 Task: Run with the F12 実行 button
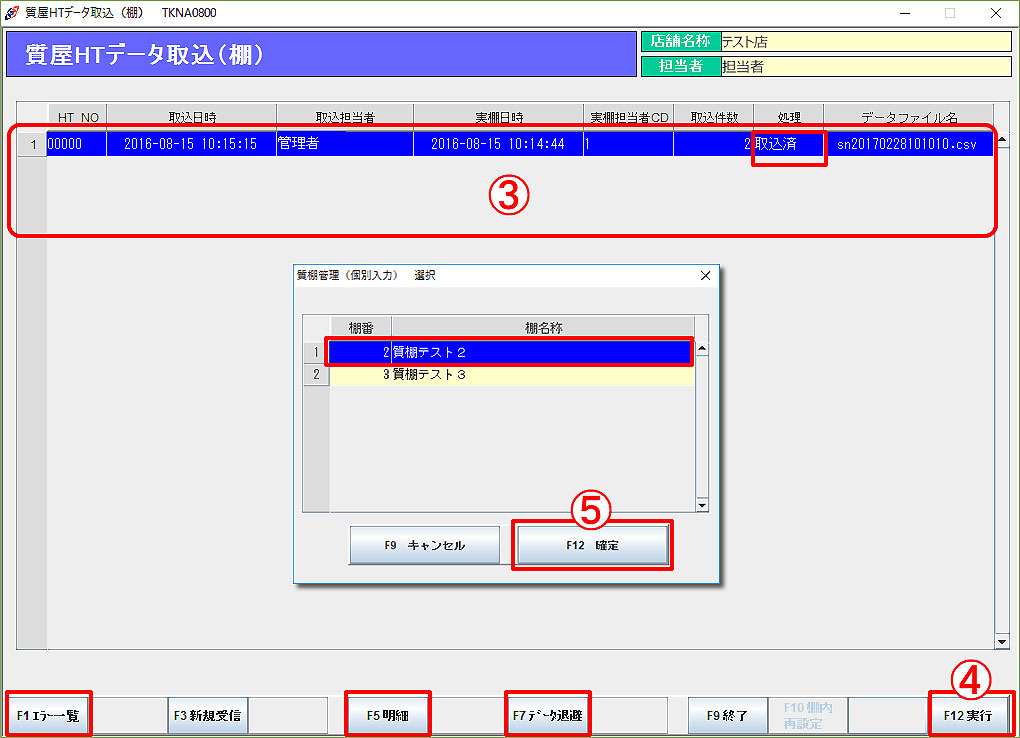click(x=968, y=715)
